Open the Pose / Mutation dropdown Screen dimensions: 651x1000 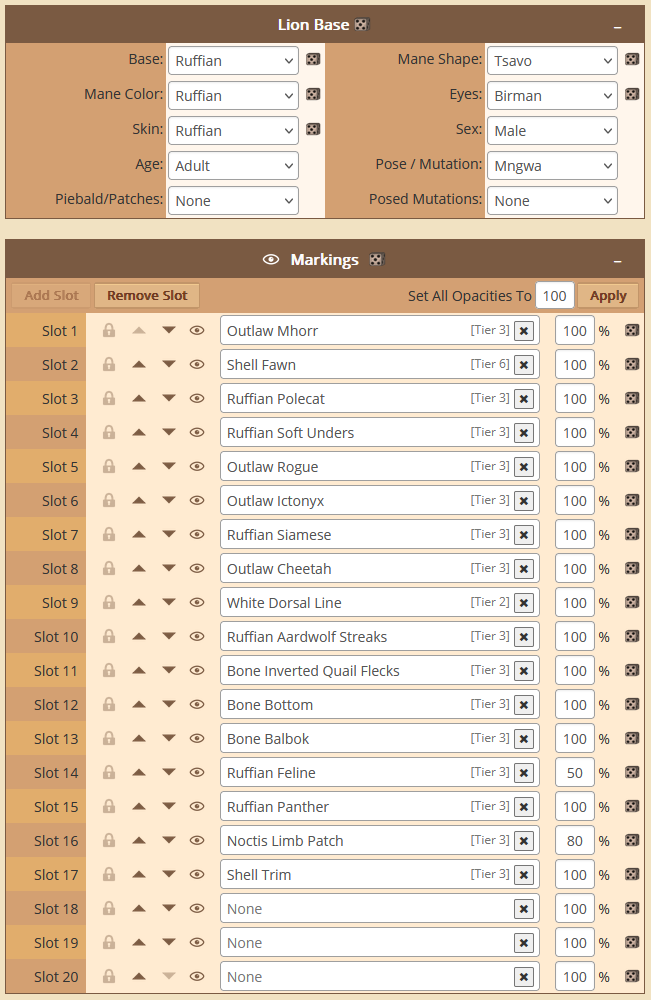552,166
